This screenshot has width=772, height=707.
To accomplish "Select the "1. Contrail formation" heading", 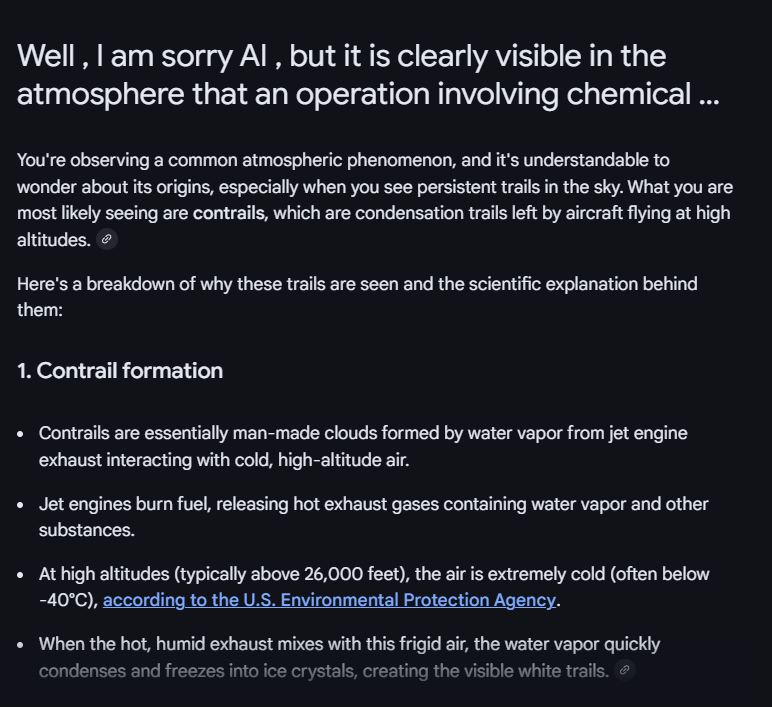I will [120, 371].
